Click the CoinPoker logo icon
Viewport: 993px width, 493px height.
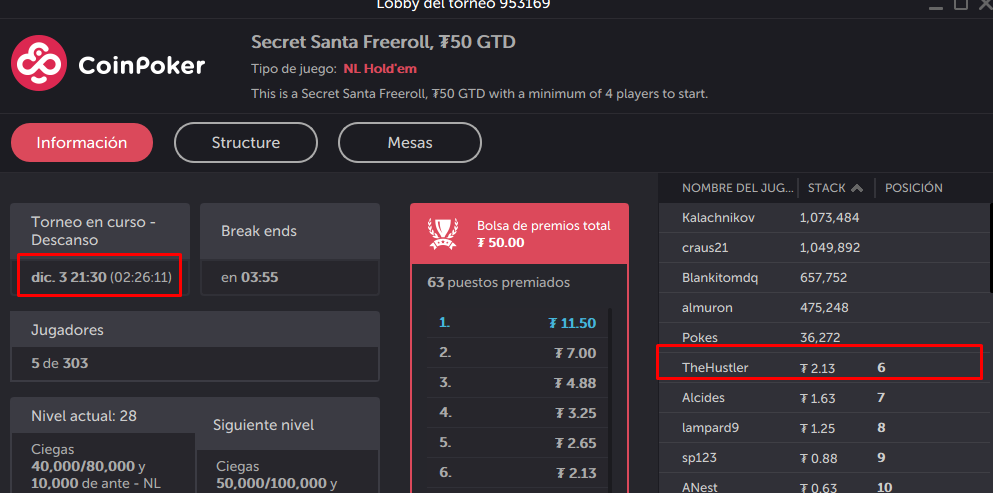(x=39, y=62)
